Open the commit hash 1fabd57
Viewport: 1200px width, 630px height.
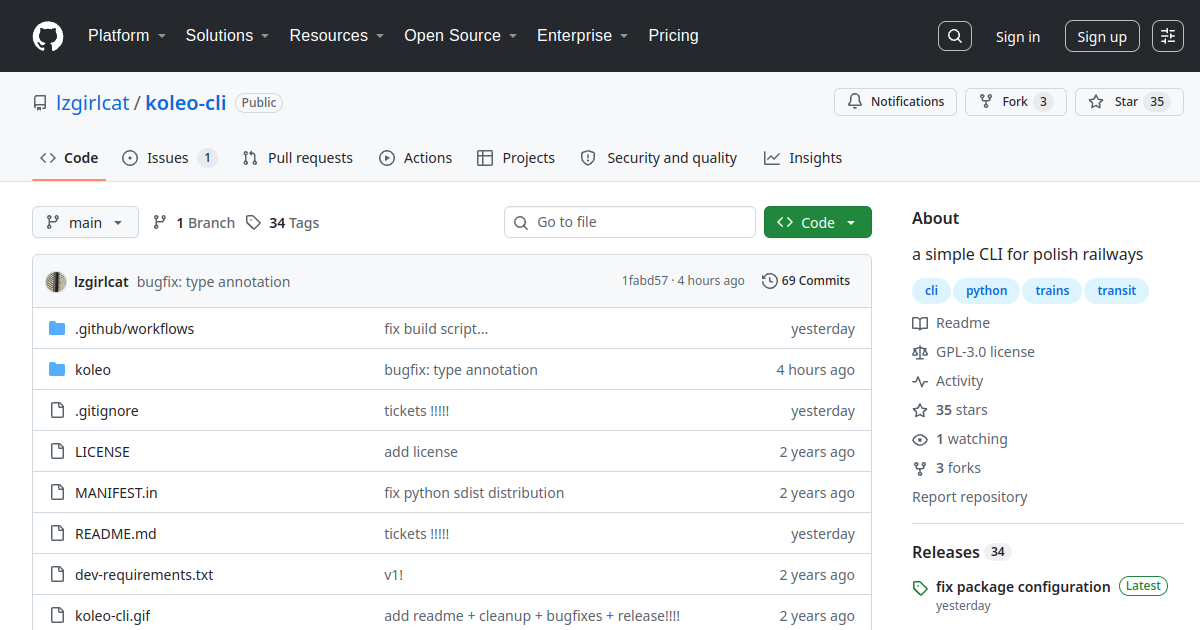[645, 281]
